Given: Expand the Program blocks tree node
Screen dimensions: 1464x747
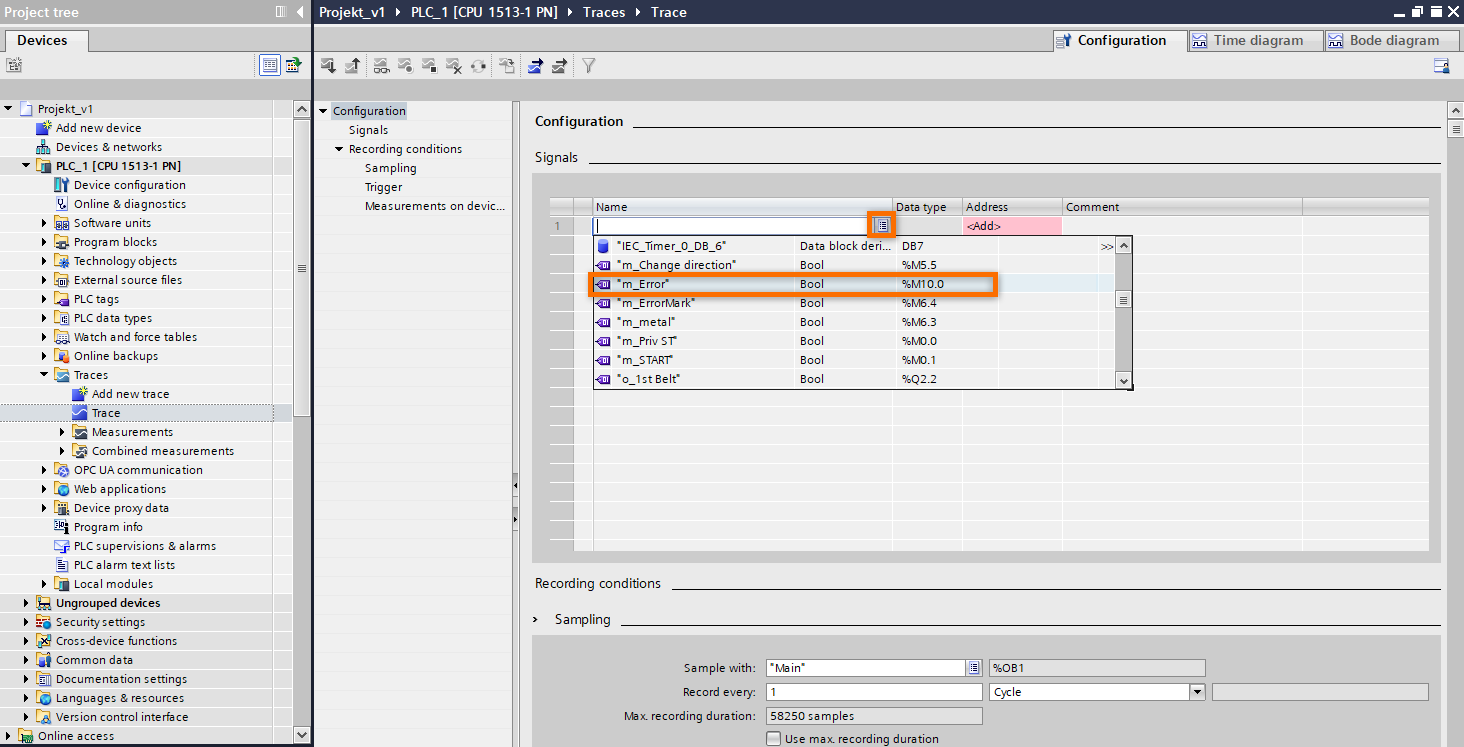Looking at the screenshot, I should click(44, 242).
